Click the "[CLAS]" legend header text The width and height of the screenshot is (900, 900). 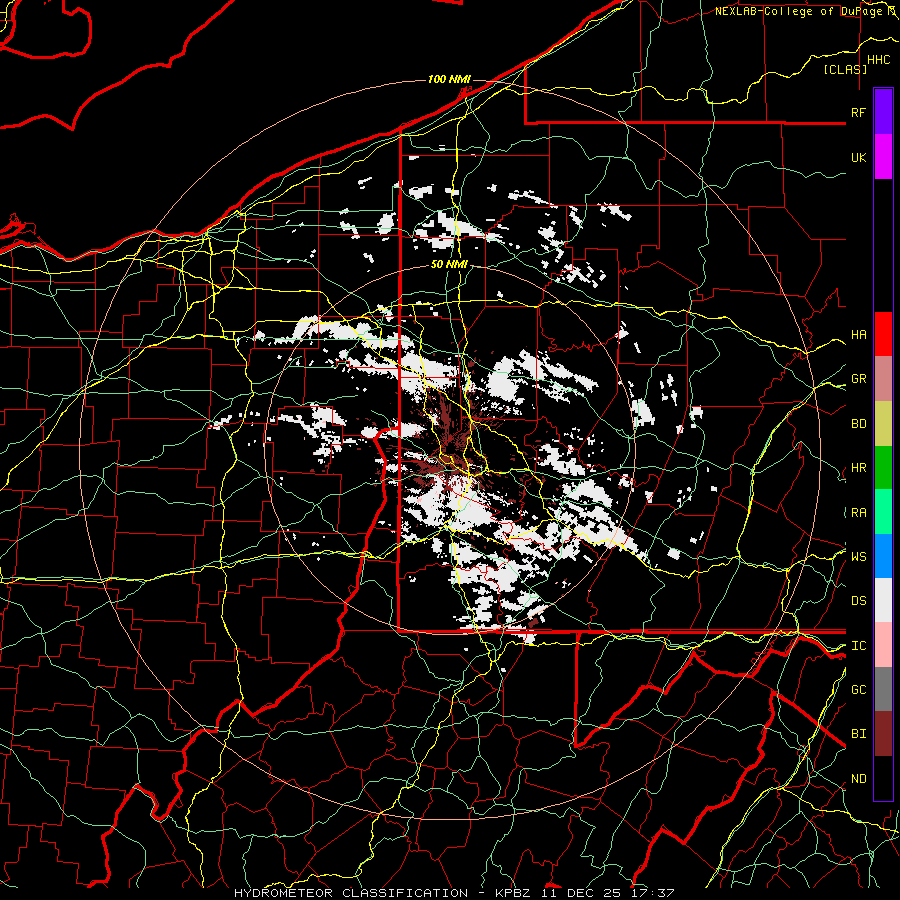tap(845, 69)
